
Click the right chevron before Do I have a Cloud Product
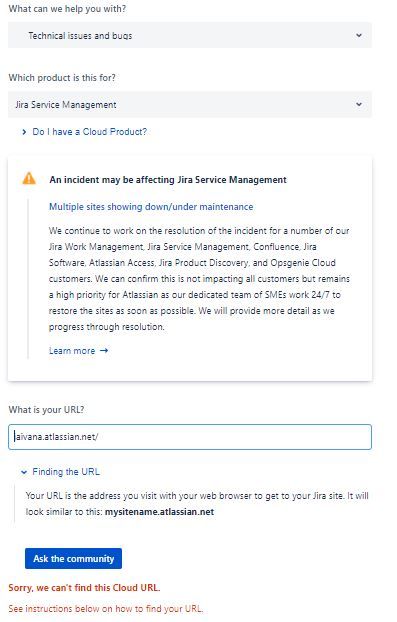[24, 132]
